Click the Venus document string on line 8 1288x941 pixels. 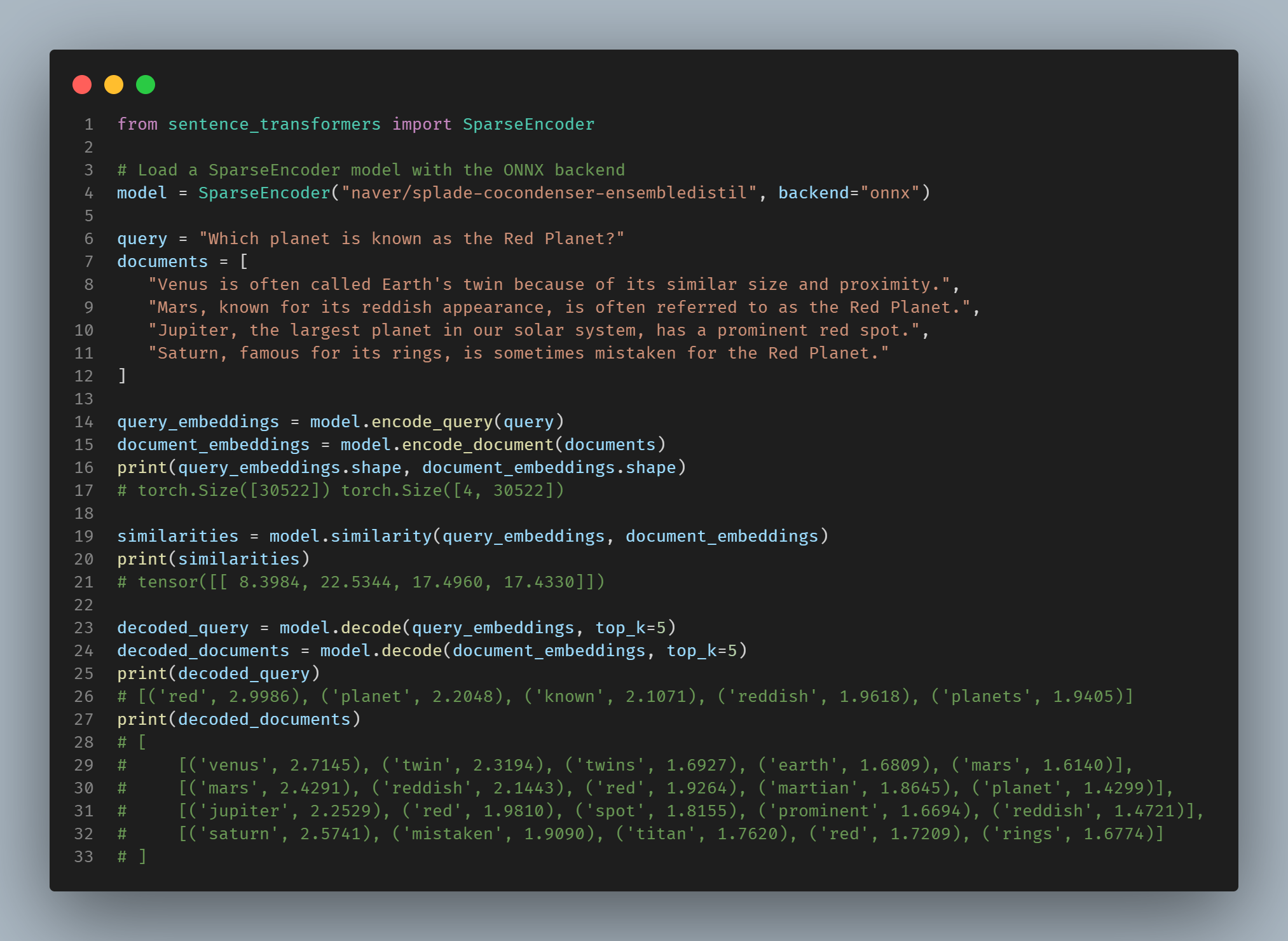[x=549, y=284]
